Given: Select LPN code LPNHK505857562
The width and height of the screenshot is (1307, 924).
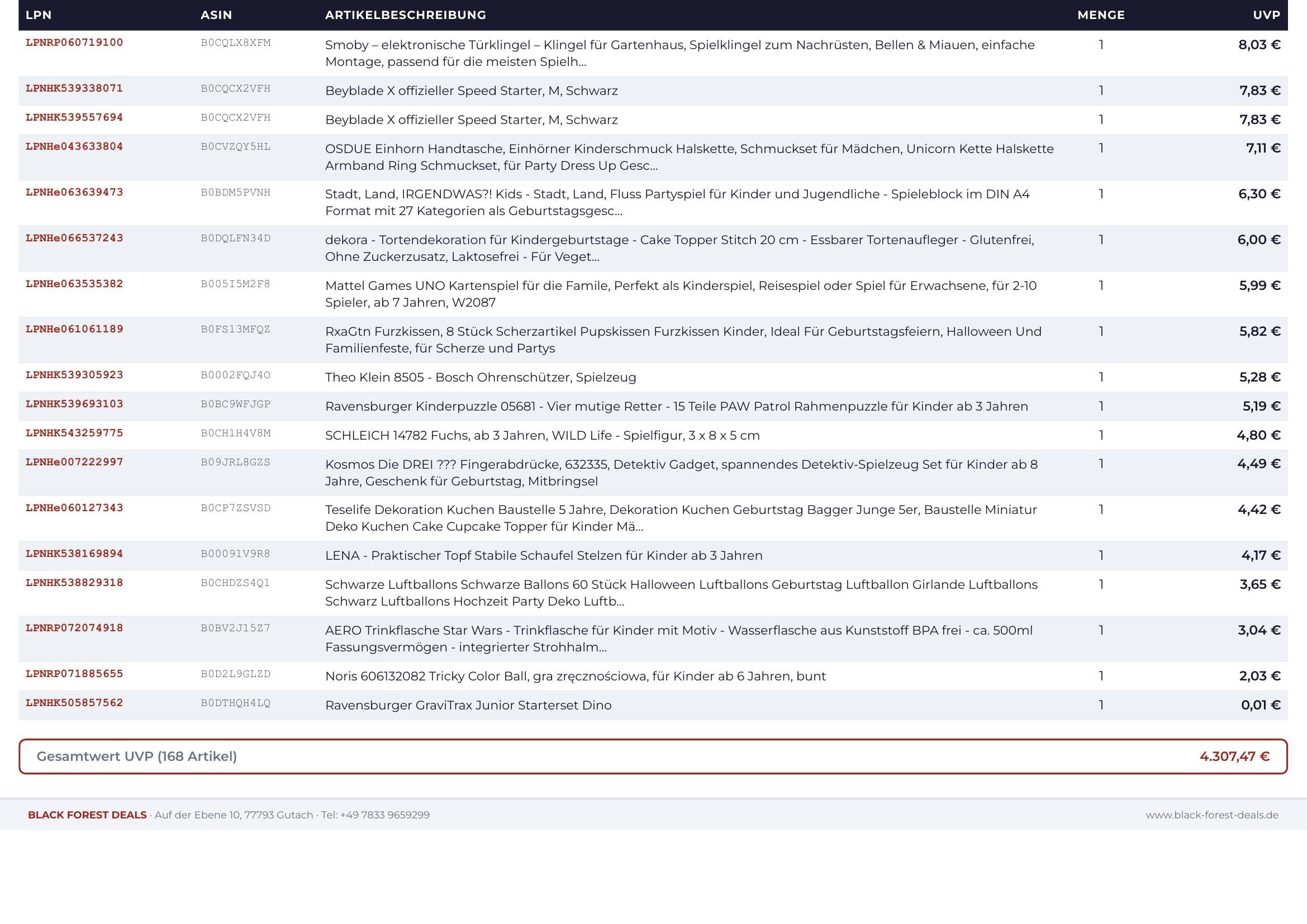Looking at the screenshot, I should [74, 703].
